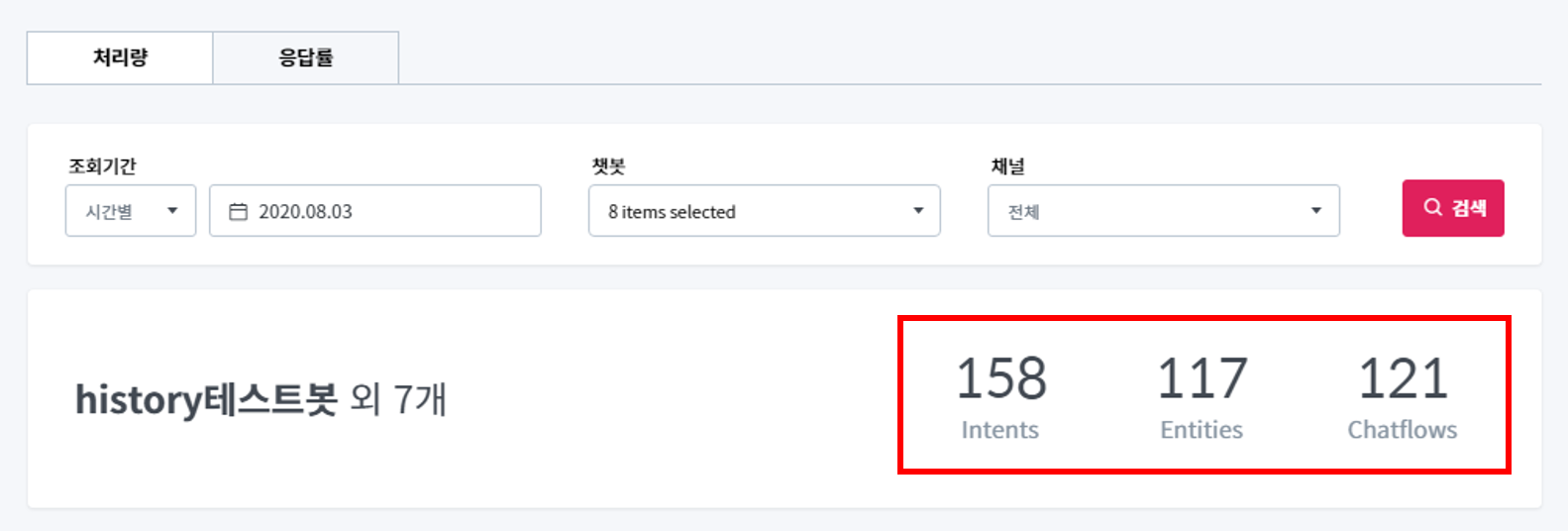Screen dimensions: 1568x531
Task: Open the 8 items selected chatbot dropdown
Action: click(763, 211)
